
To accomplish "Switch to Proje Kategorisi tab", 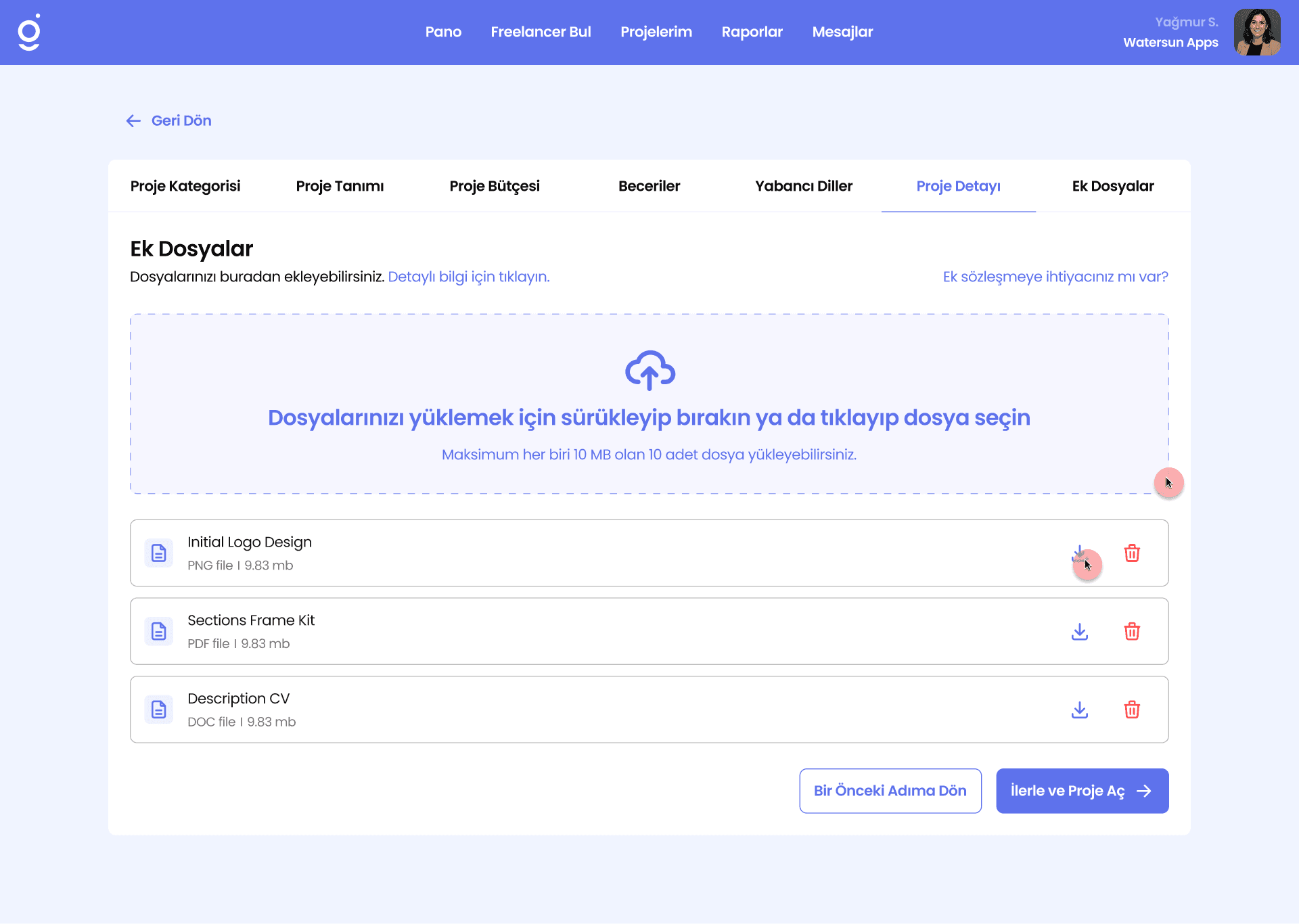I will pos(185,186).
